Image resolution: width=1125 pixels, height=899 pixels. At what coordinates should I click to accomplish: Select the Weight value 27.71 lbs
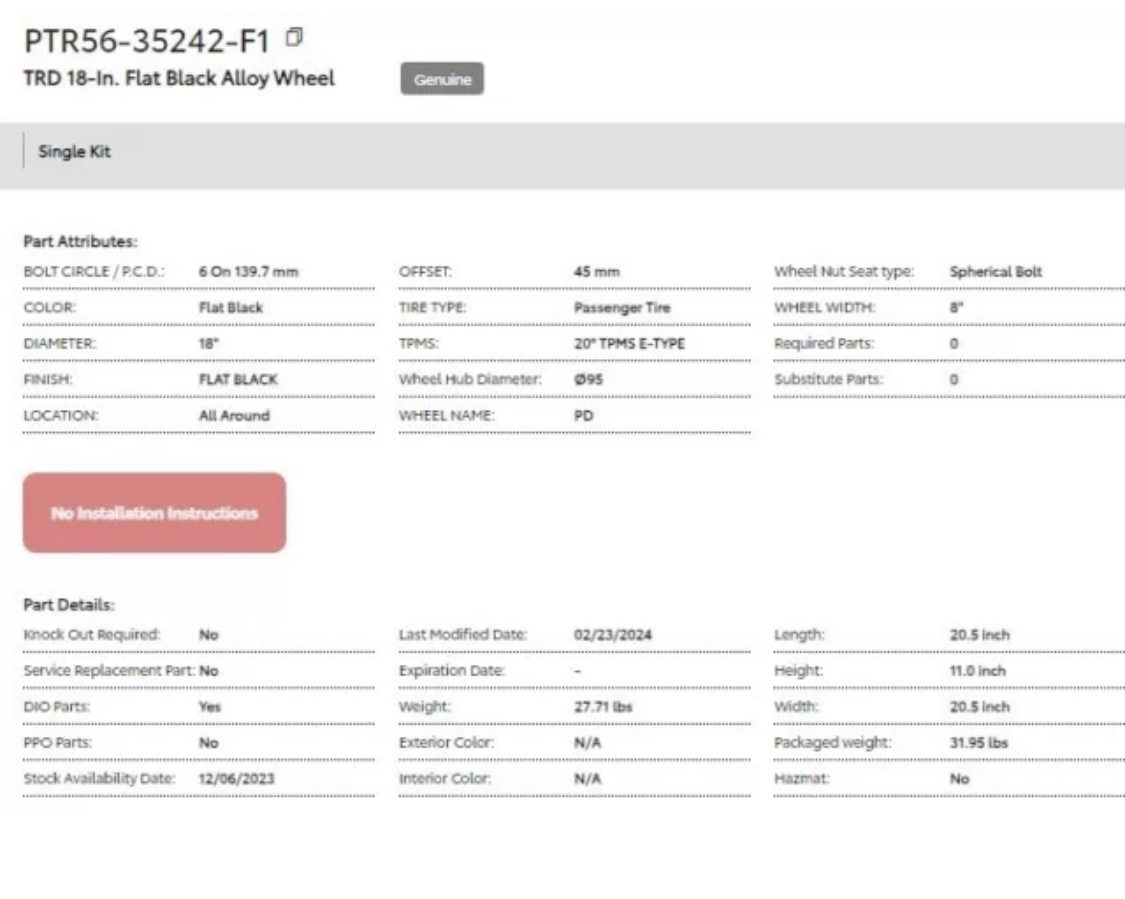(603, 707)
